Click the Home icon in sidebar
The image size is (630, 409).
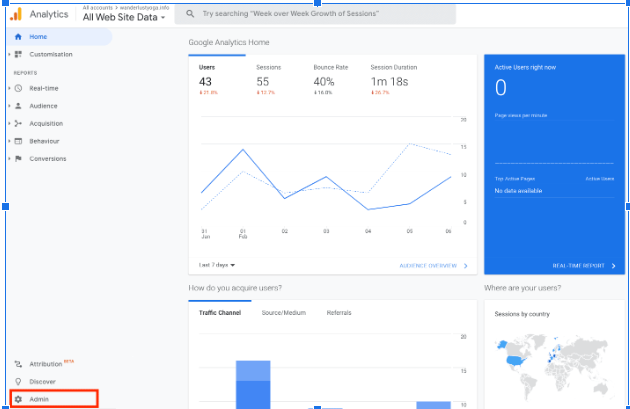[x=18, y=37]
